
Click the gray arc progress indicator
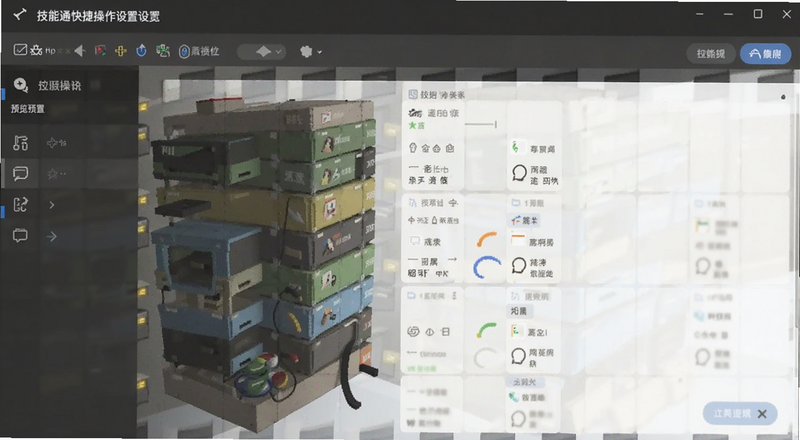pos(486,358)
